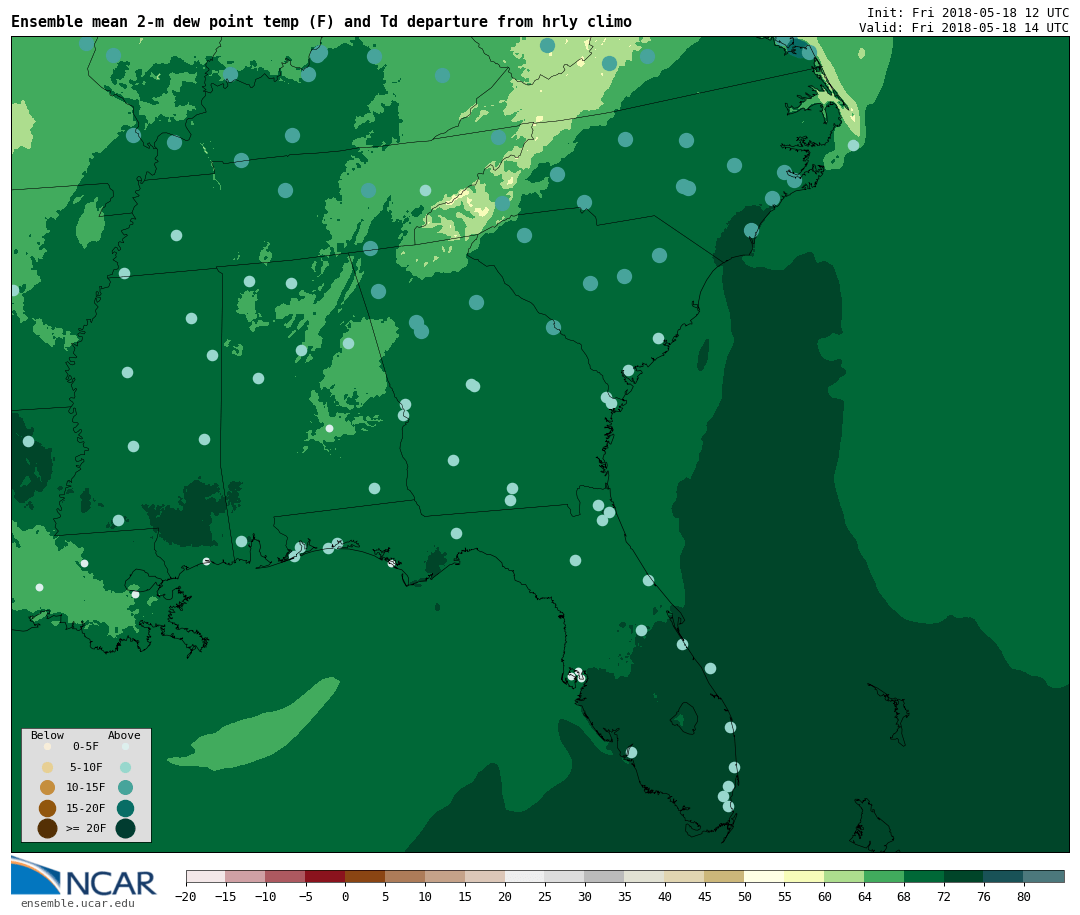Pick the green swatch between 68 and 72
1080x915 pixels.
(x=924, y=876)
